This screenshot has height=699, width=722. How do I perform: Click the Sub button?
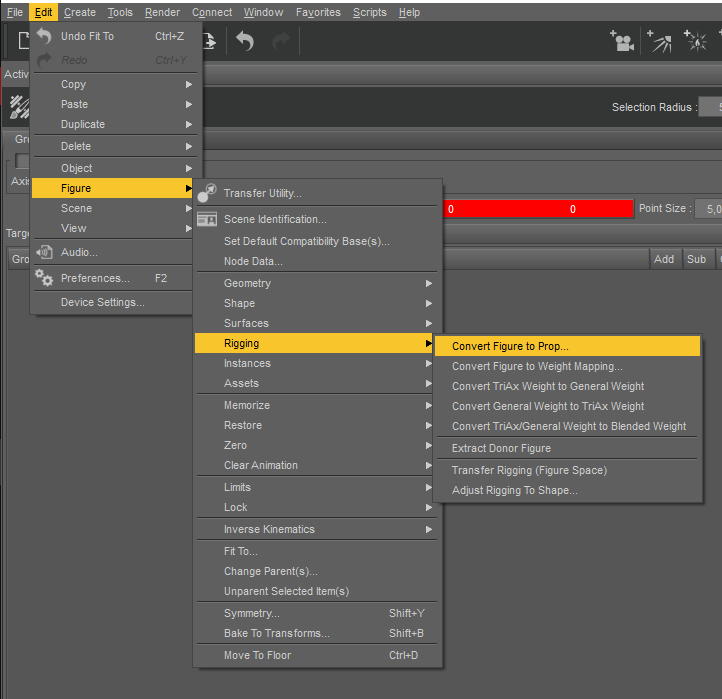coord(696,259)
